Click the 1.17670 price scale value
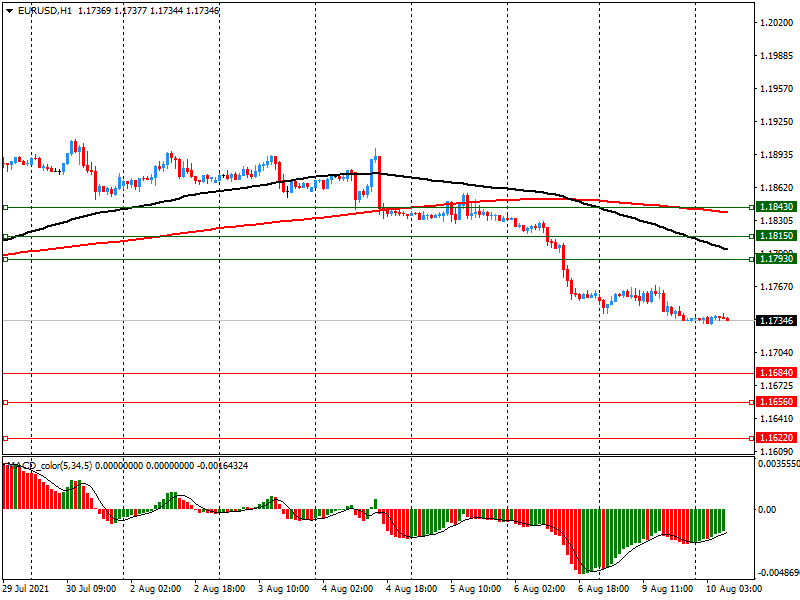 (x=777, y=287)
